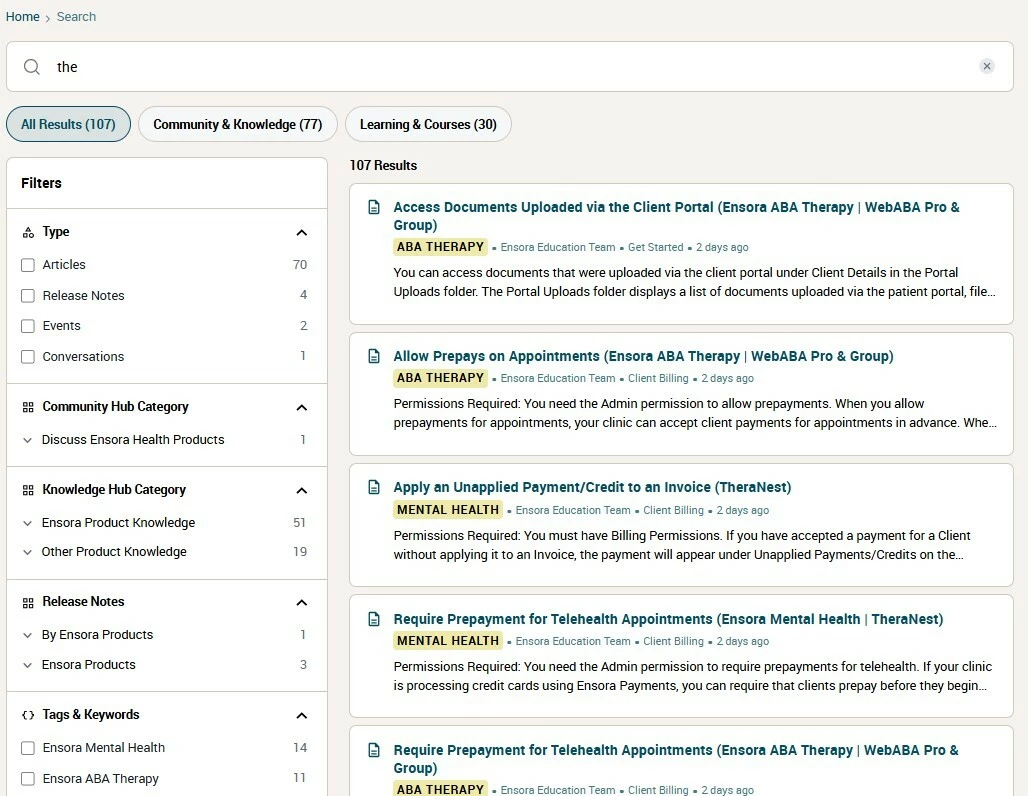This screenshot has height=796, width=1028.
Task: Check the Events filter checkbox
Action: 28,326
